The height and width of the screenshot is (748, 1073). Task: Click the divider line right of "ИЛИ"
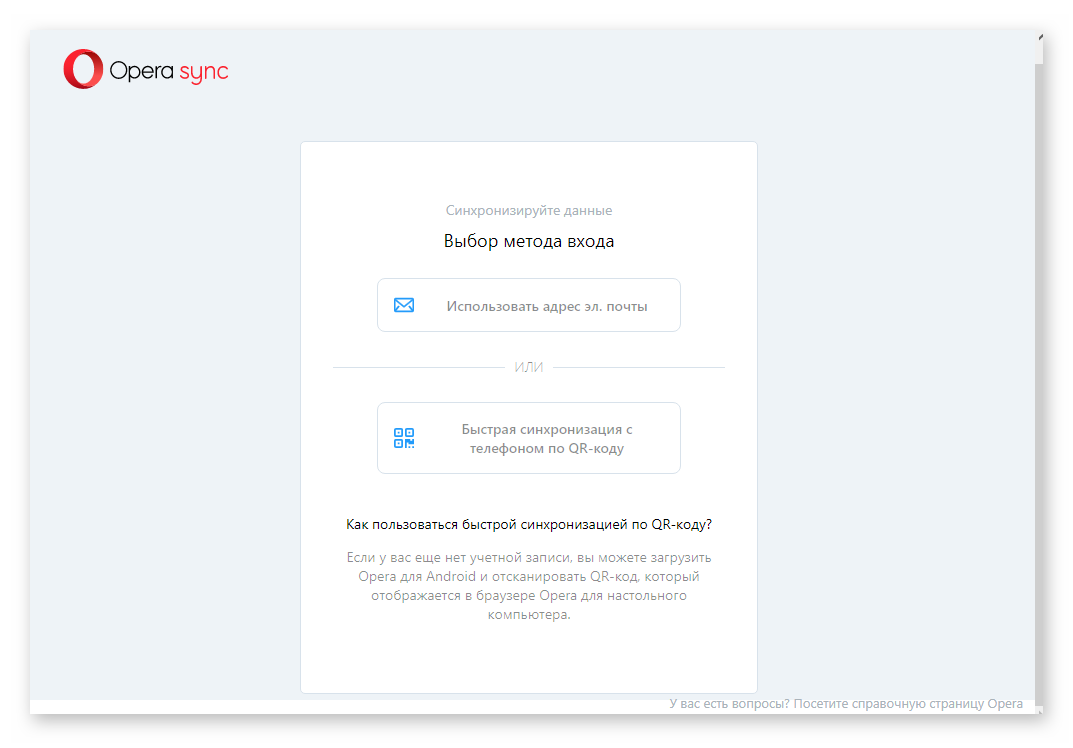[638, 367]
